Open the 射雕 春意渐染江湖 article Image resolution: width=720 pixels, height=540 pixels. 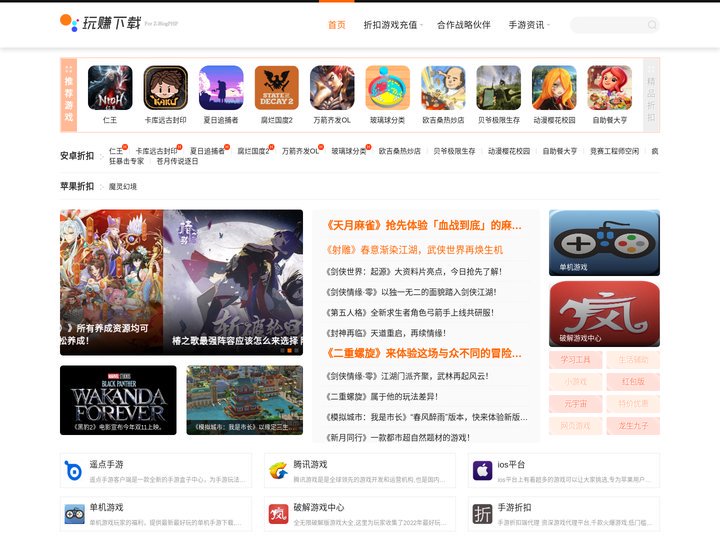415,250
